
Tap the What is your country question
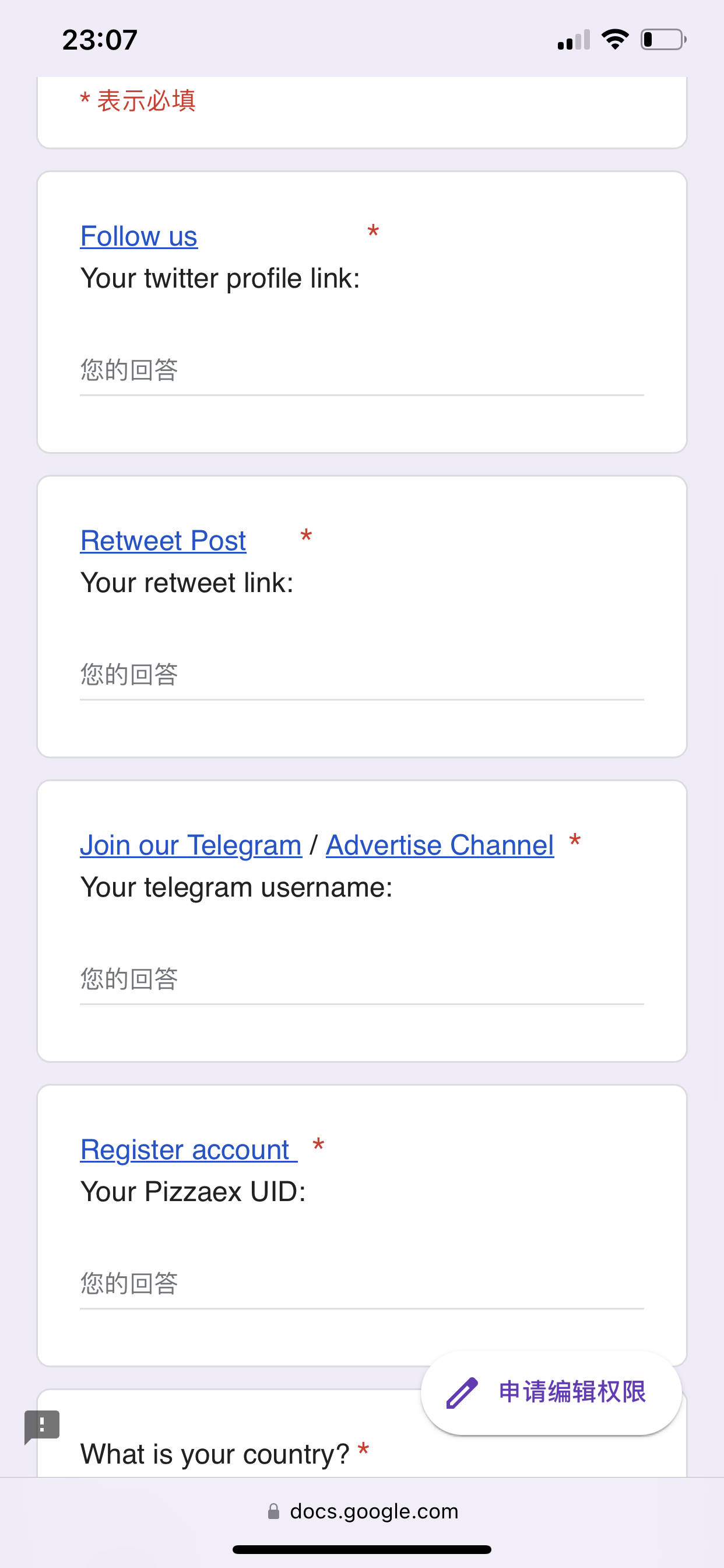tap(215, 1454)
